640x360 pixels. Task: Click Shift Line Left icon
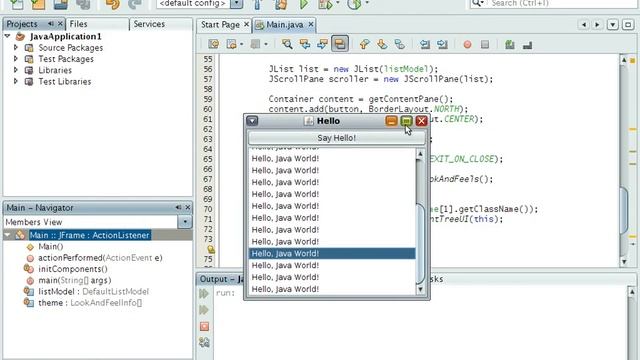coord(425,44)
